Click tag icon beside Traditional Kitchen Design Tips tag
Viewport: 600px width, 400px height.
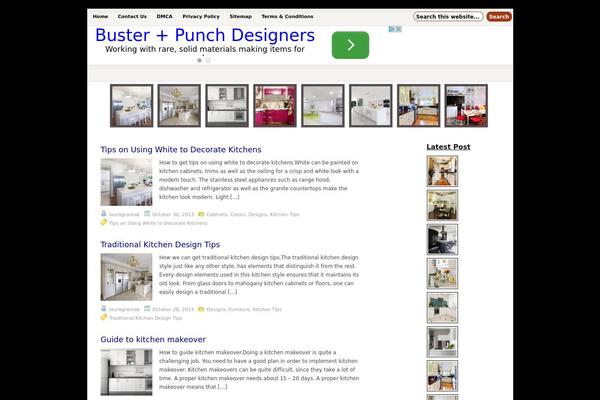pos(104,317)
